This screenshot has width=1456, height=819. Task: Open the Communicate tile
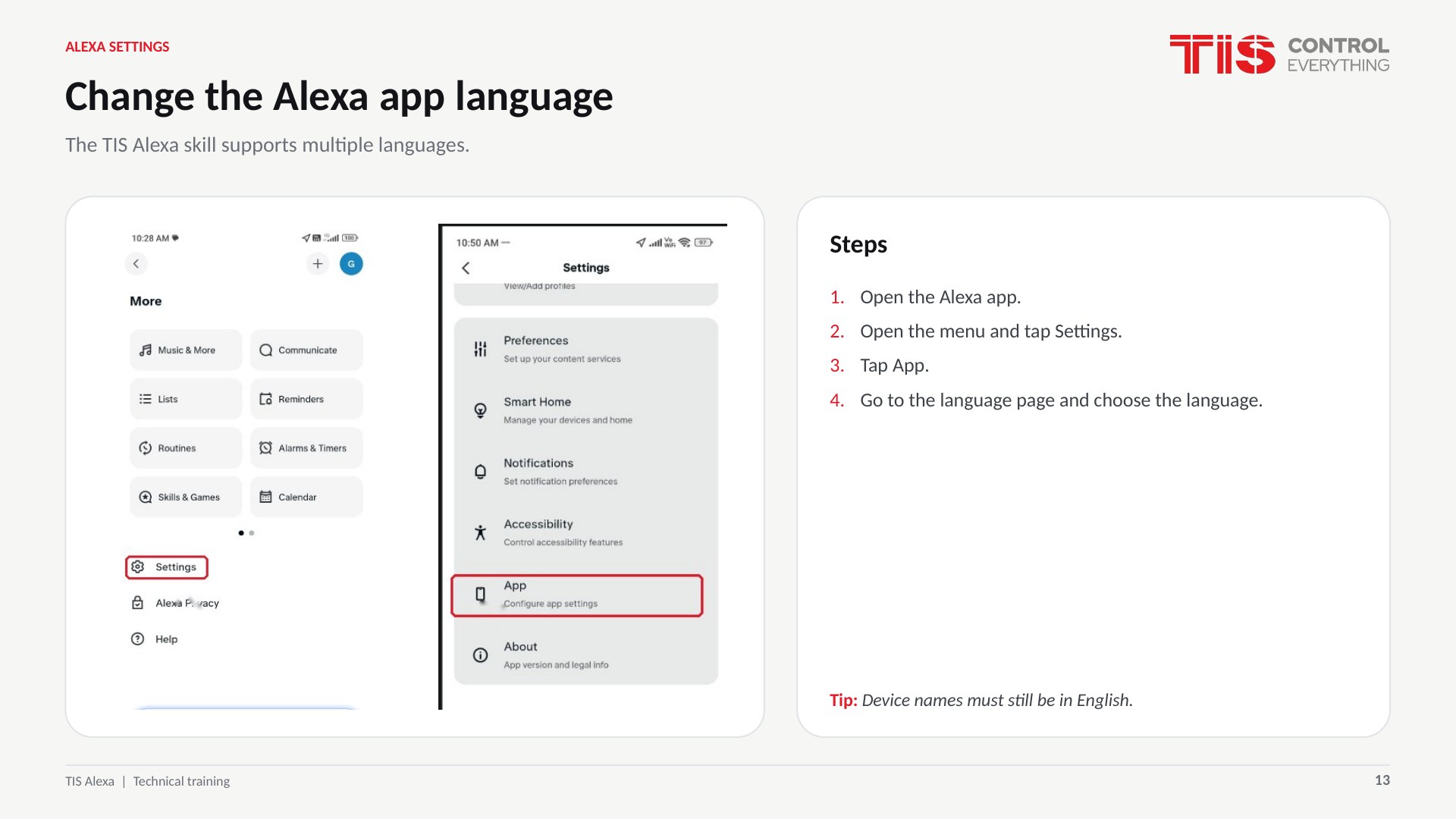pyautogui.click(x=306, y=350)
